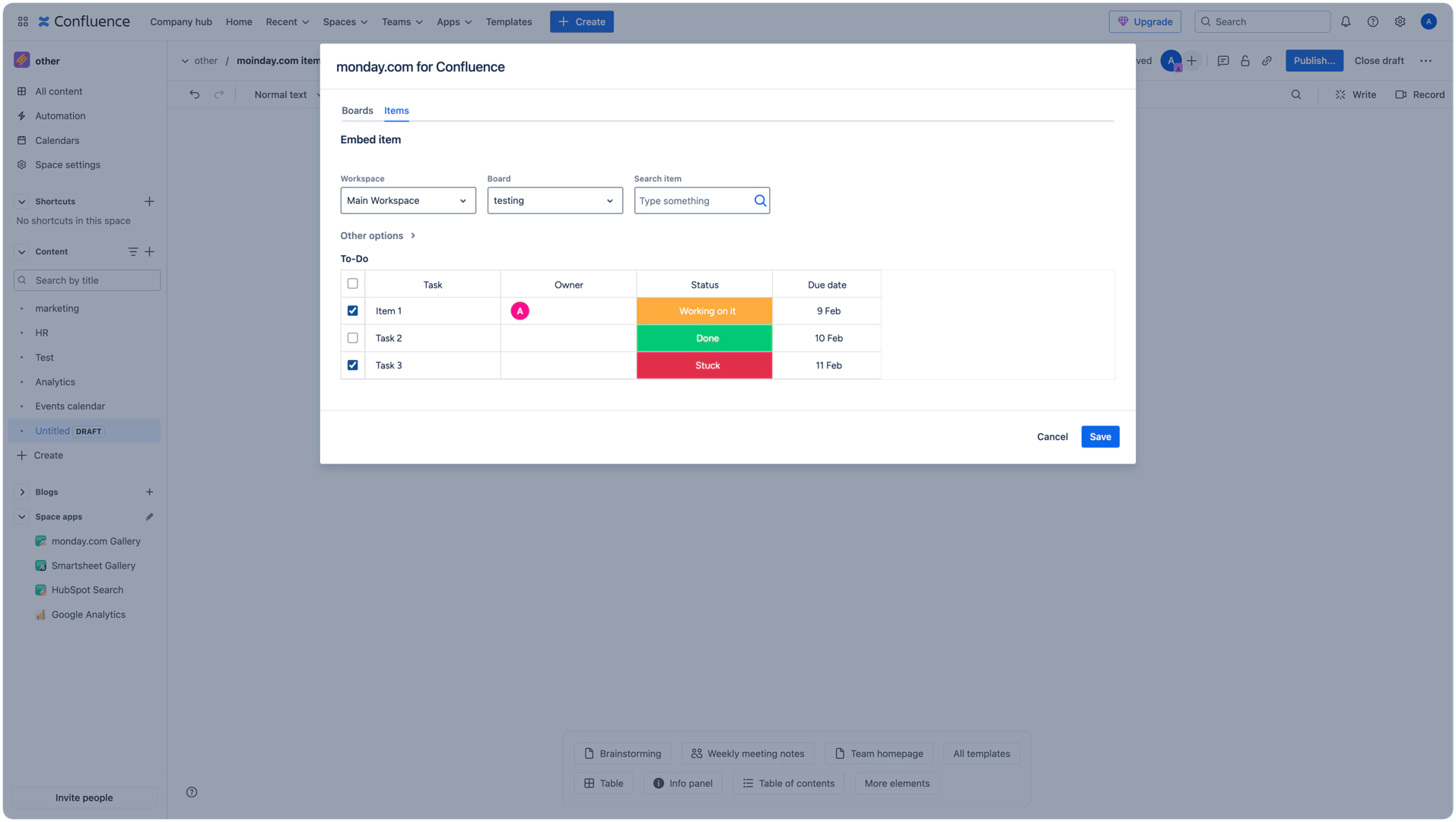
Task: Collapse the Space apps section
Action: point(21,517)
